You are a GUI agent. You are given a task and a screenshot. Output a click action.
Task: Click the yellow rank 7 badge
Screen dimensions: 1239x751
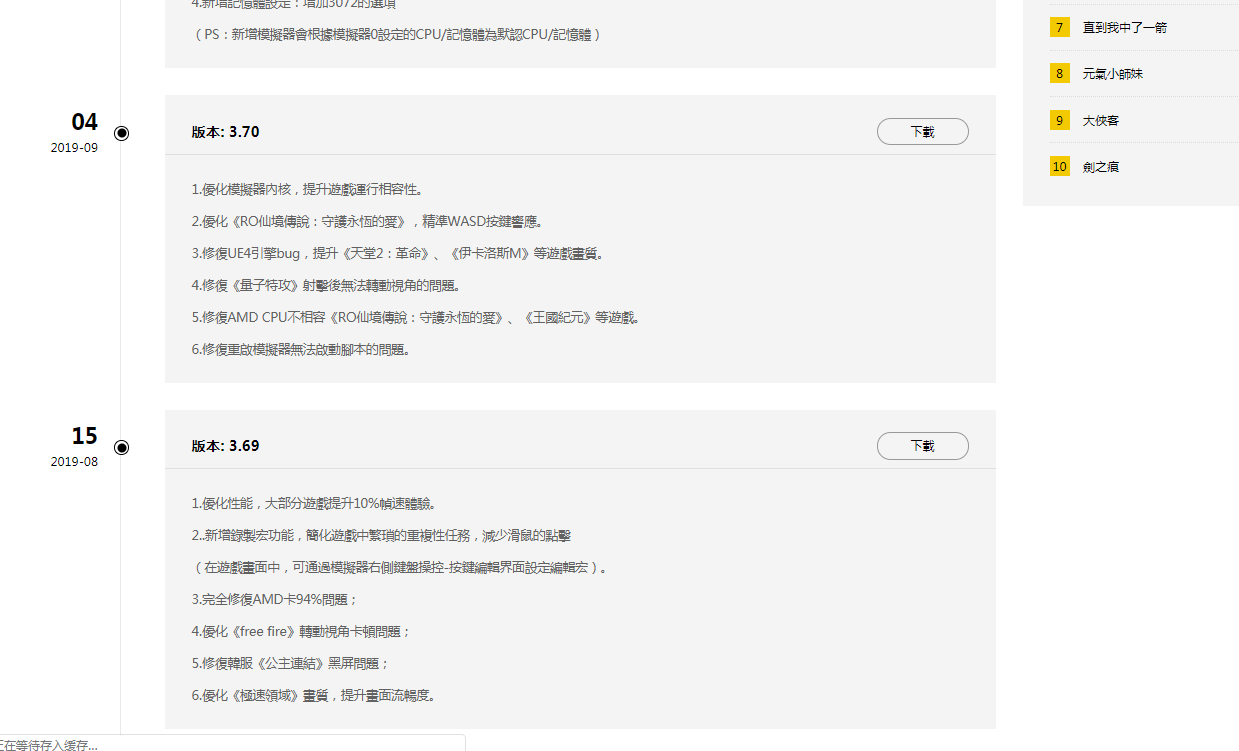1059,28
